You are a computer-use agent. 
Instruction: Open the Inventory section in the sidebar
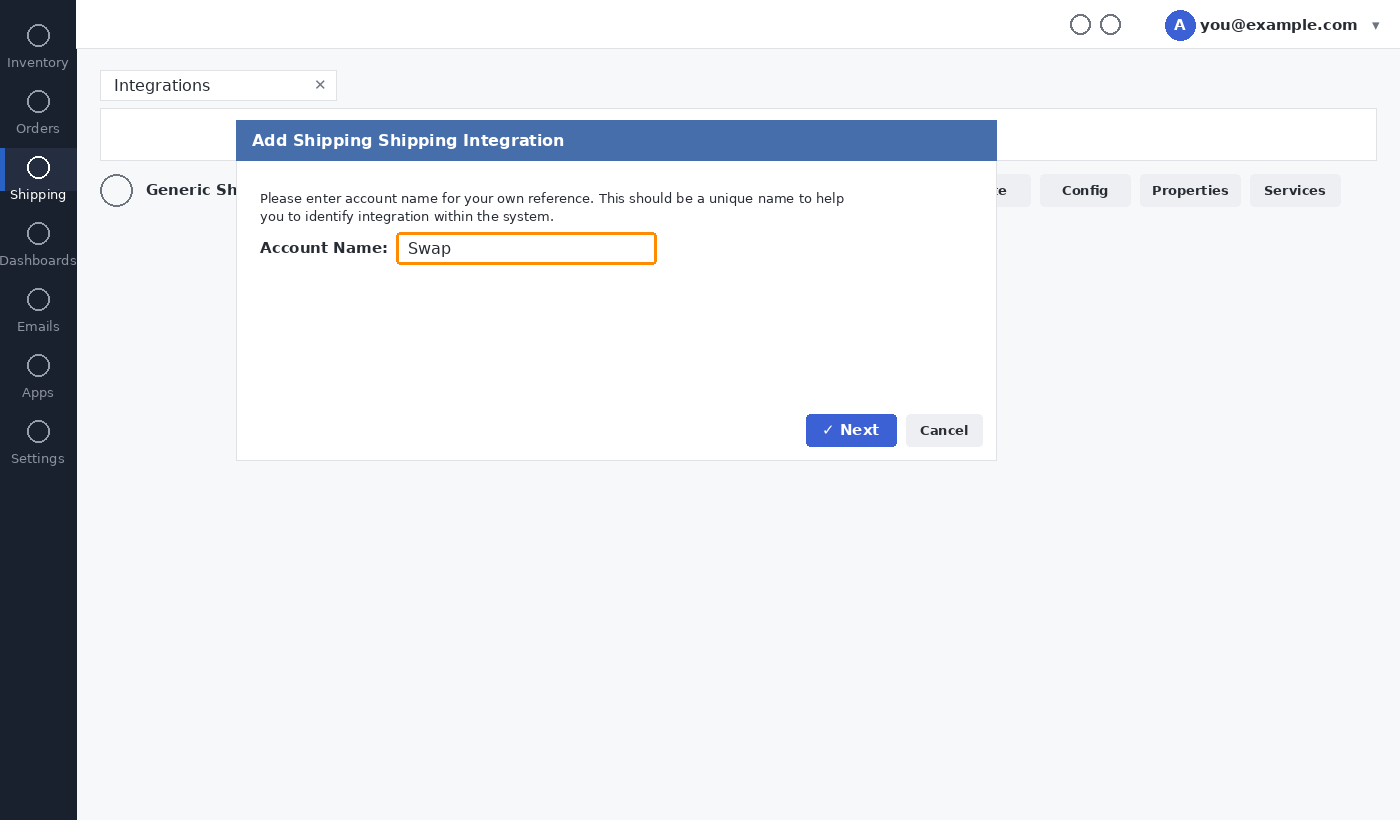(x=38, y=48)
